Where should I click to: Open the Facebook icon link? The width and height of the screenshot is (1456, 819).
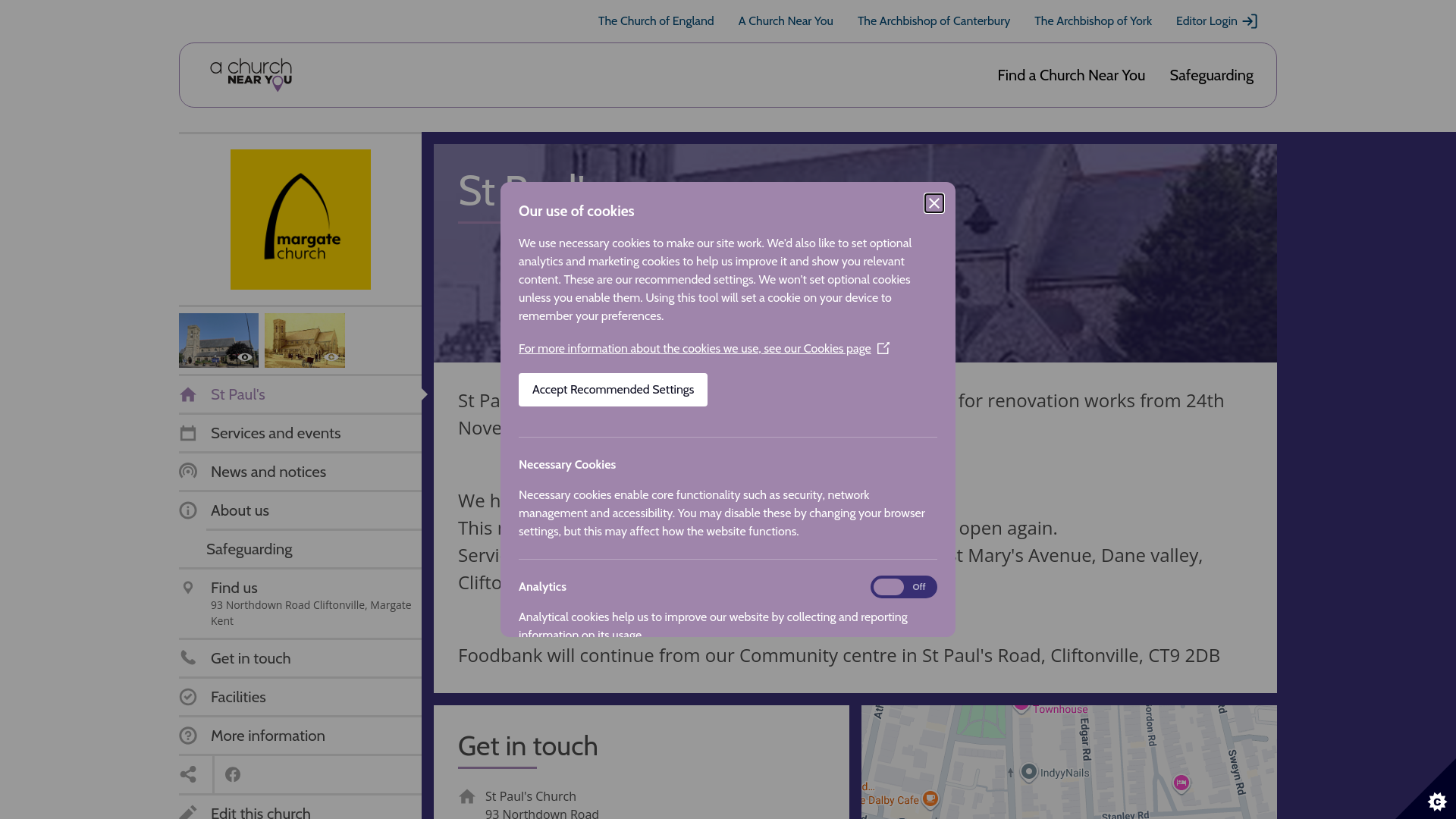tap(233, 774)
